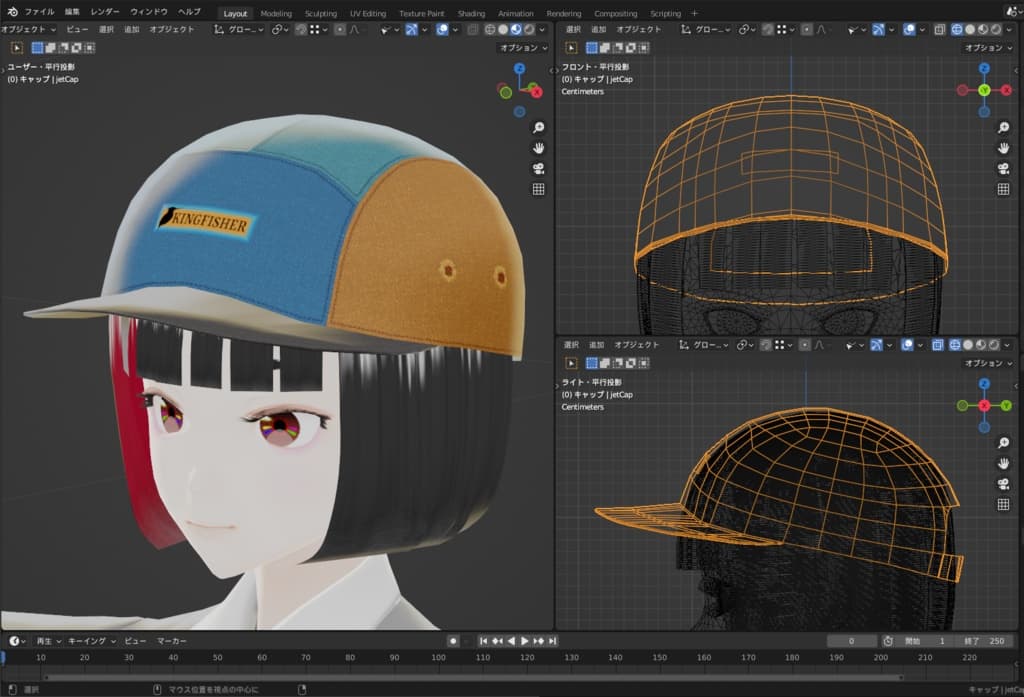Click the zoom magnifier icon in the left viewport
The width and height of the screenshot is (1024, 697).
(538, 128)
